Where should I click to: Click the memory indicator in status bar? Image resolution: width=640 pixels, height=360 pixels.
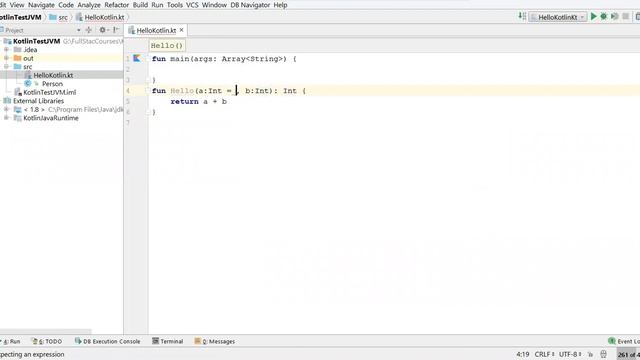pyautogui.click(x=628, y=354)
